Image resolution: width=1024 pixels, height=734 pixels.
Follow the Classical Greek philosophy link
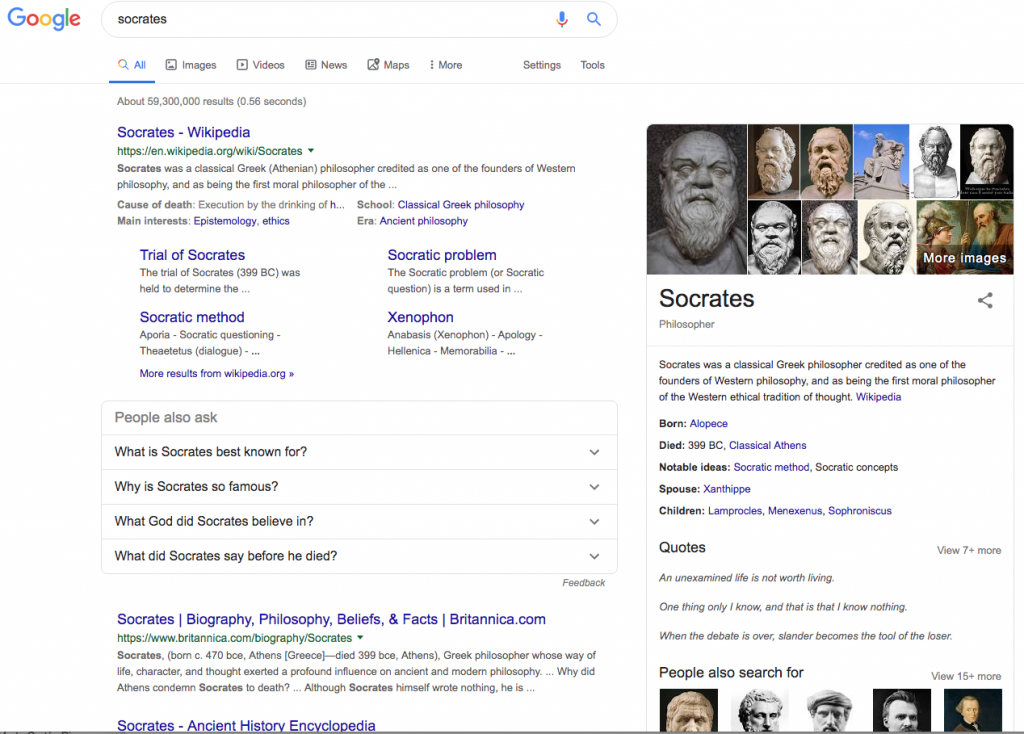(x=460, y=204)
